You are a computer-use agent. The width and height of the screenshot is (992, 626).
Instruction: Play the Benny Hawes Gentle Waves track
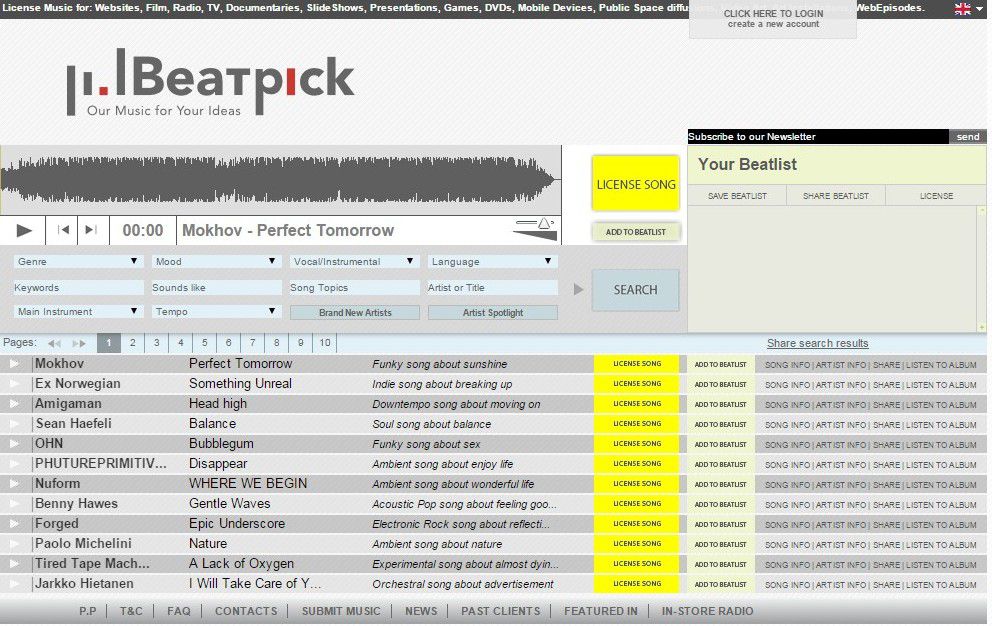pyautogui.click(x=14, y=504)
